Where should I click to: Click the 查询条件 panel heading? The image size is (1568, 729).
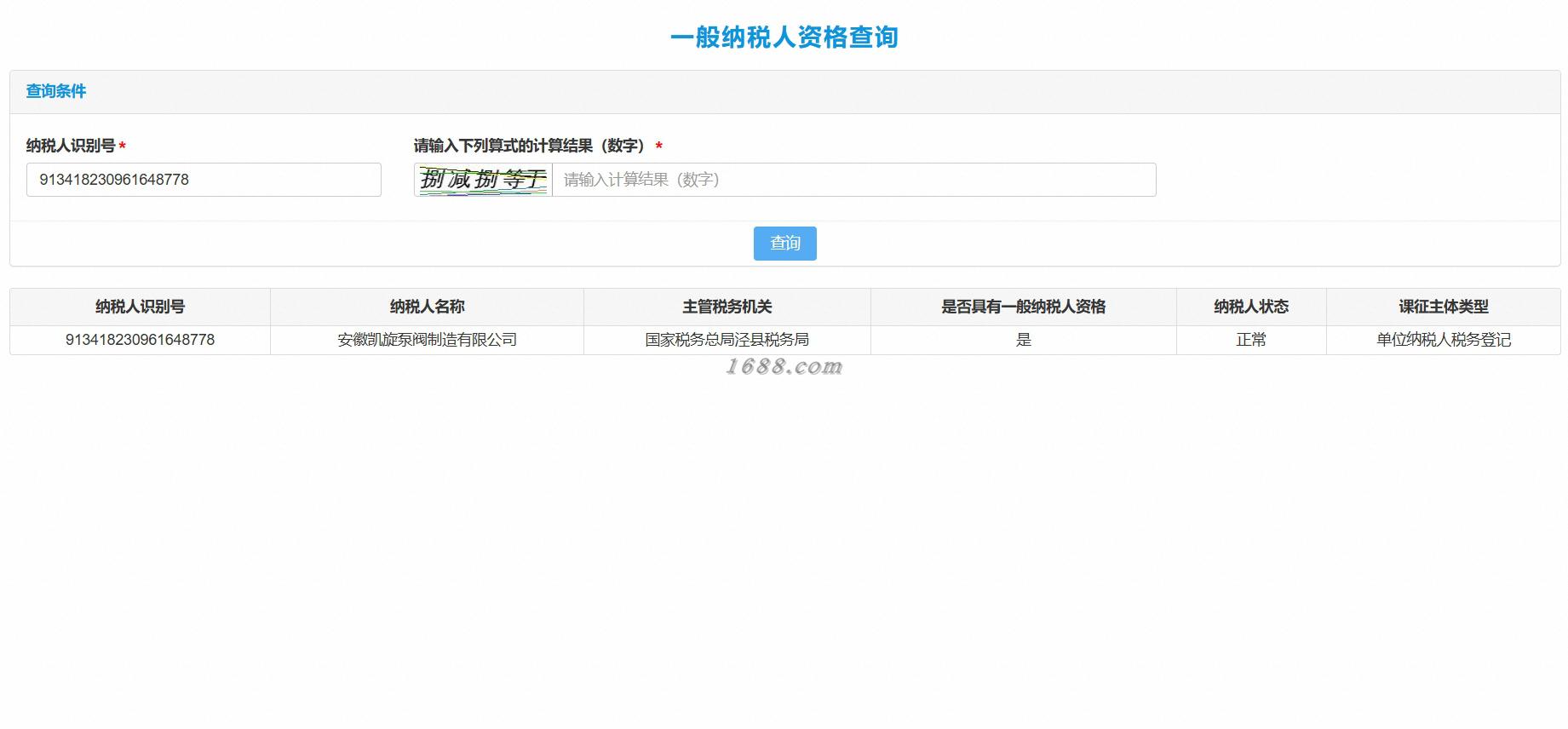[56, 91]
